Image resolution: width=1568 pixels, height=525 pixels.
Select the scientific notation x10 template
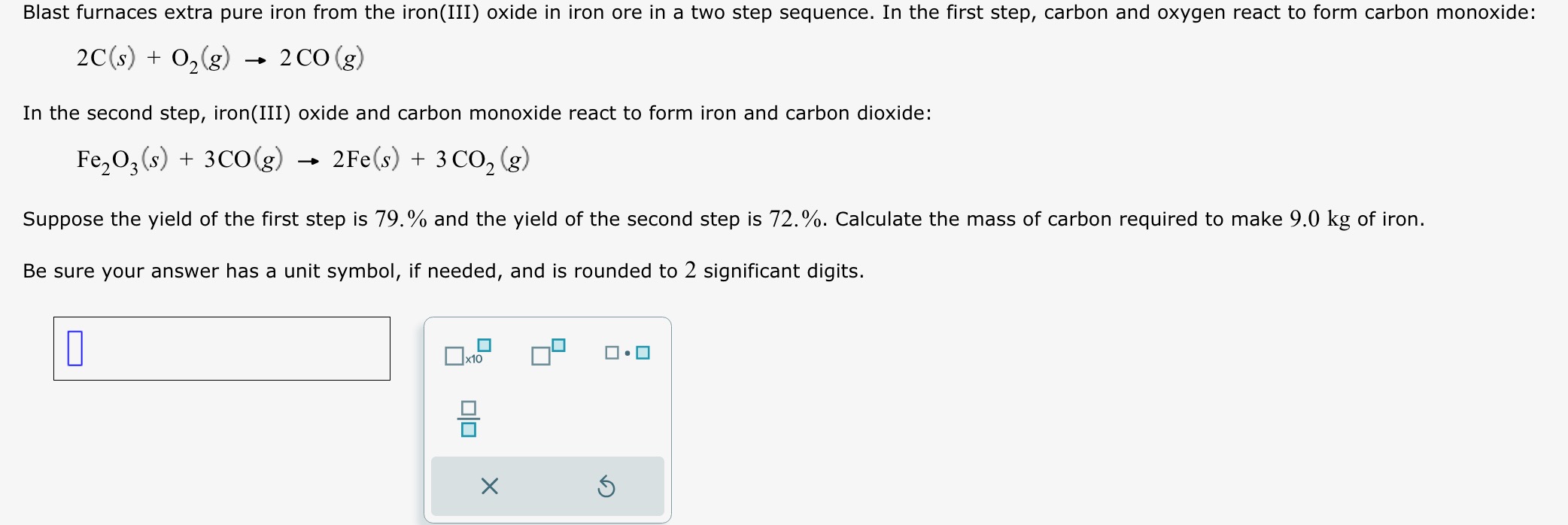click(x=465, y=354)
